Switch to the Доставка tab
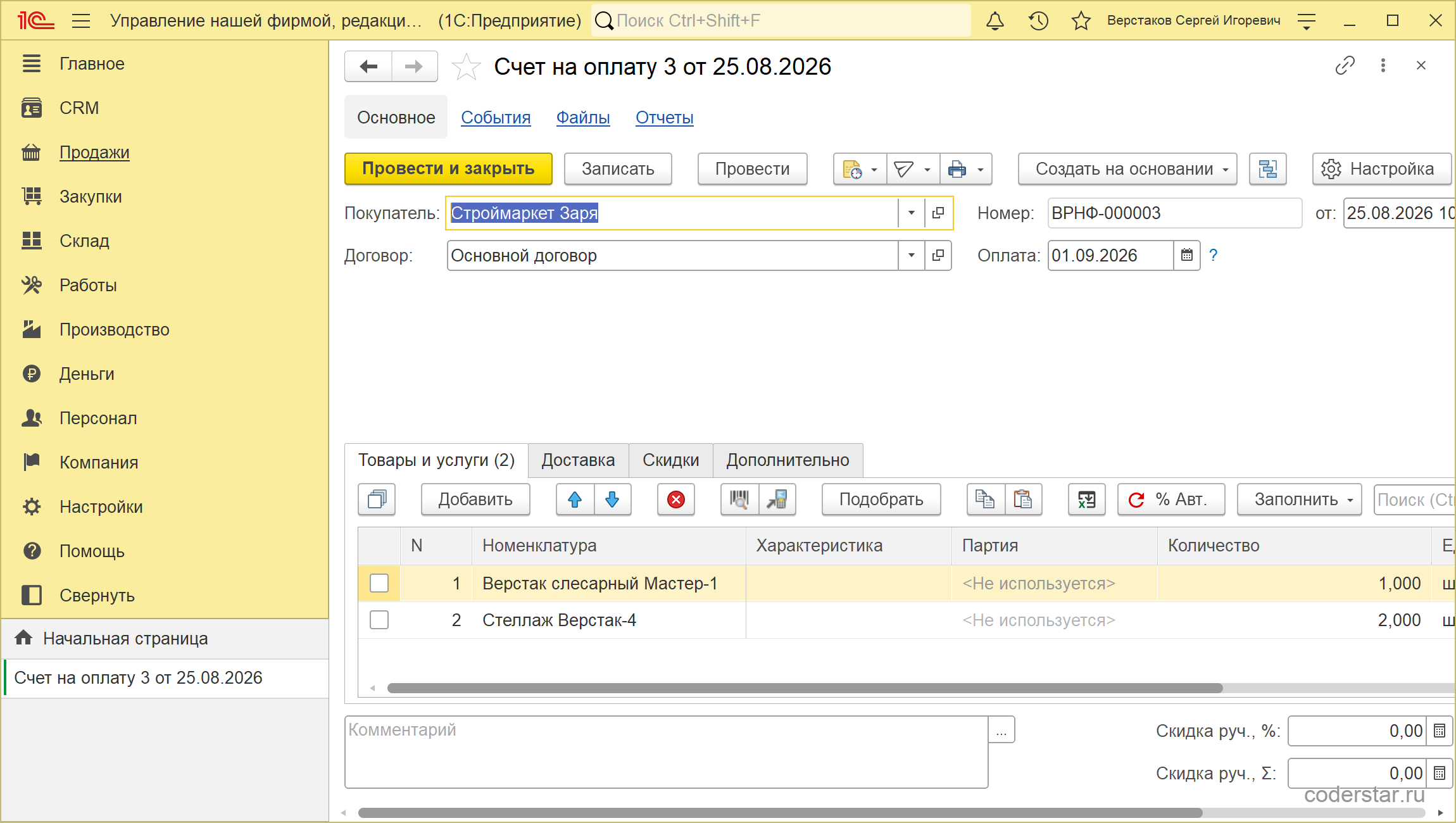This screenshot has height=823, width=1456. [x=578, y=460]
